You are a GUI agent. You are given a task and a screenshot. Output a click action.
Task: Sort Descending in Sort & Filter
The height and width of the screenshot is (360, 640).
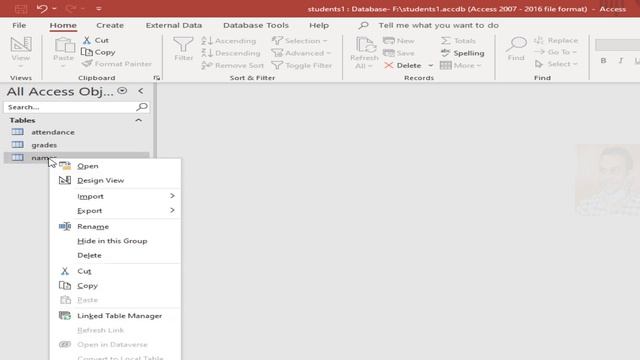[x=231, y=53]
